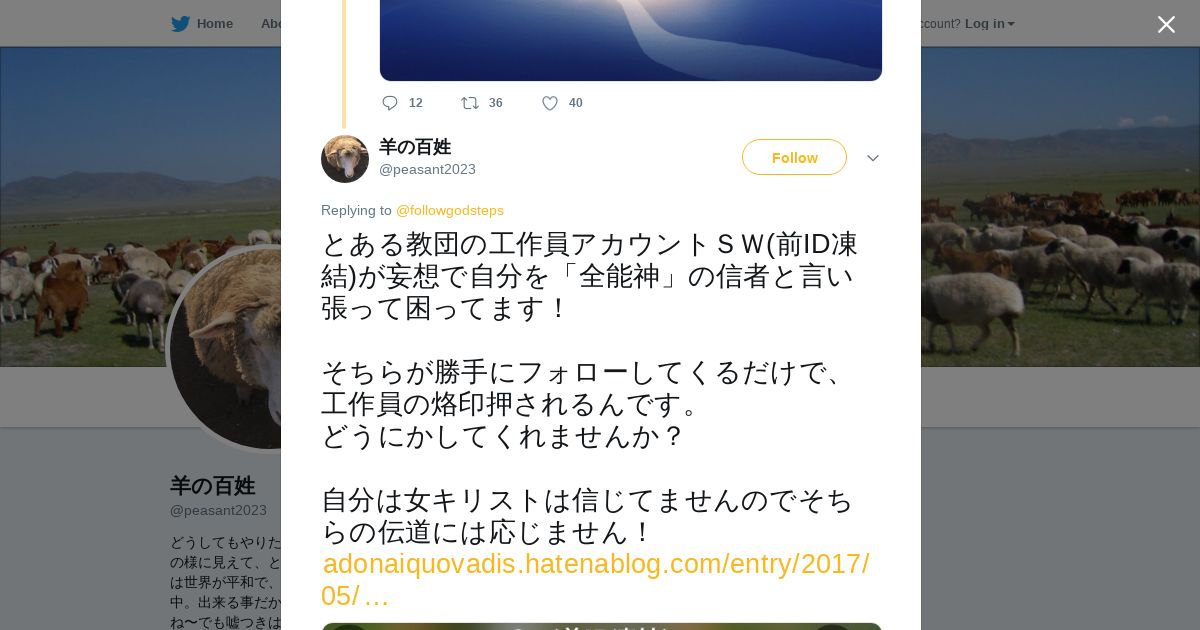Click the 羊の百姓 display name in tweet

(415, 147)
